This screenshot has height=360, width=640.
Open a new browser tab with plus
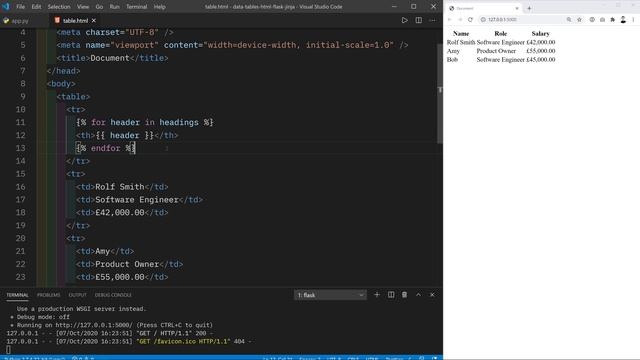coord(529,8)
